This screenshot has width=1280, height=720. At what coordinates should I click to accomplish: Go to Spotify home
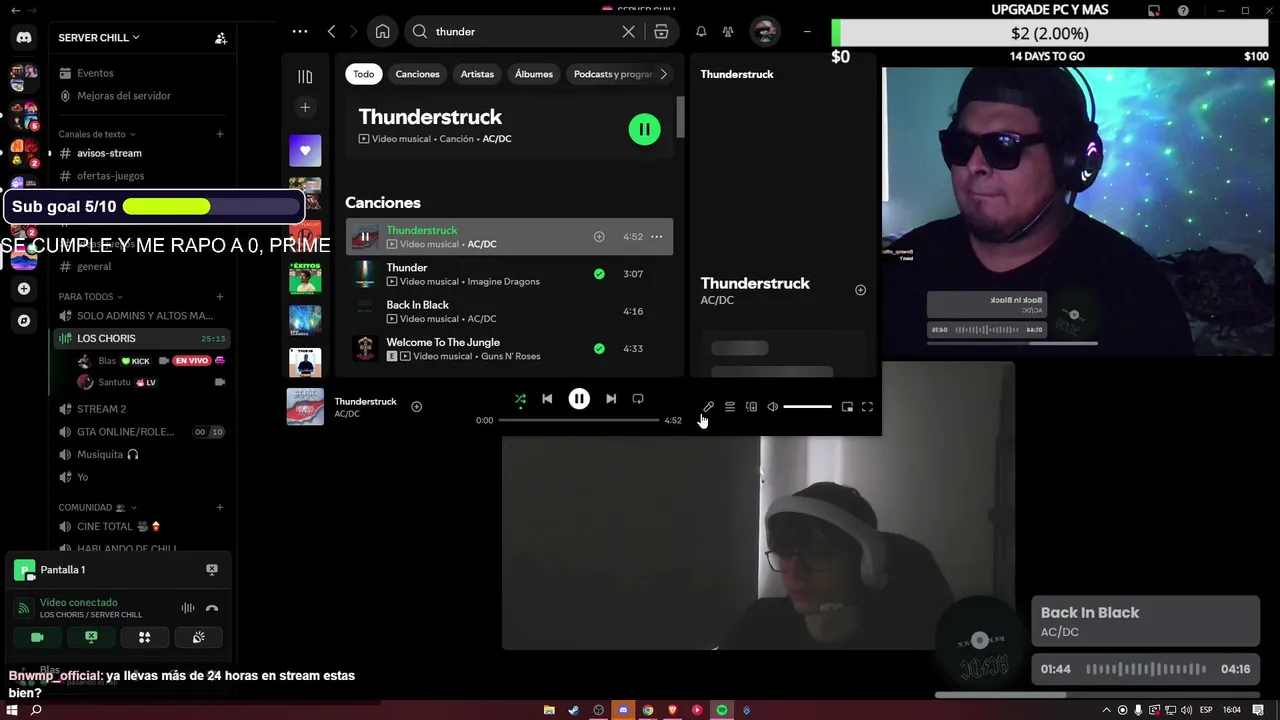pos(383,32)
